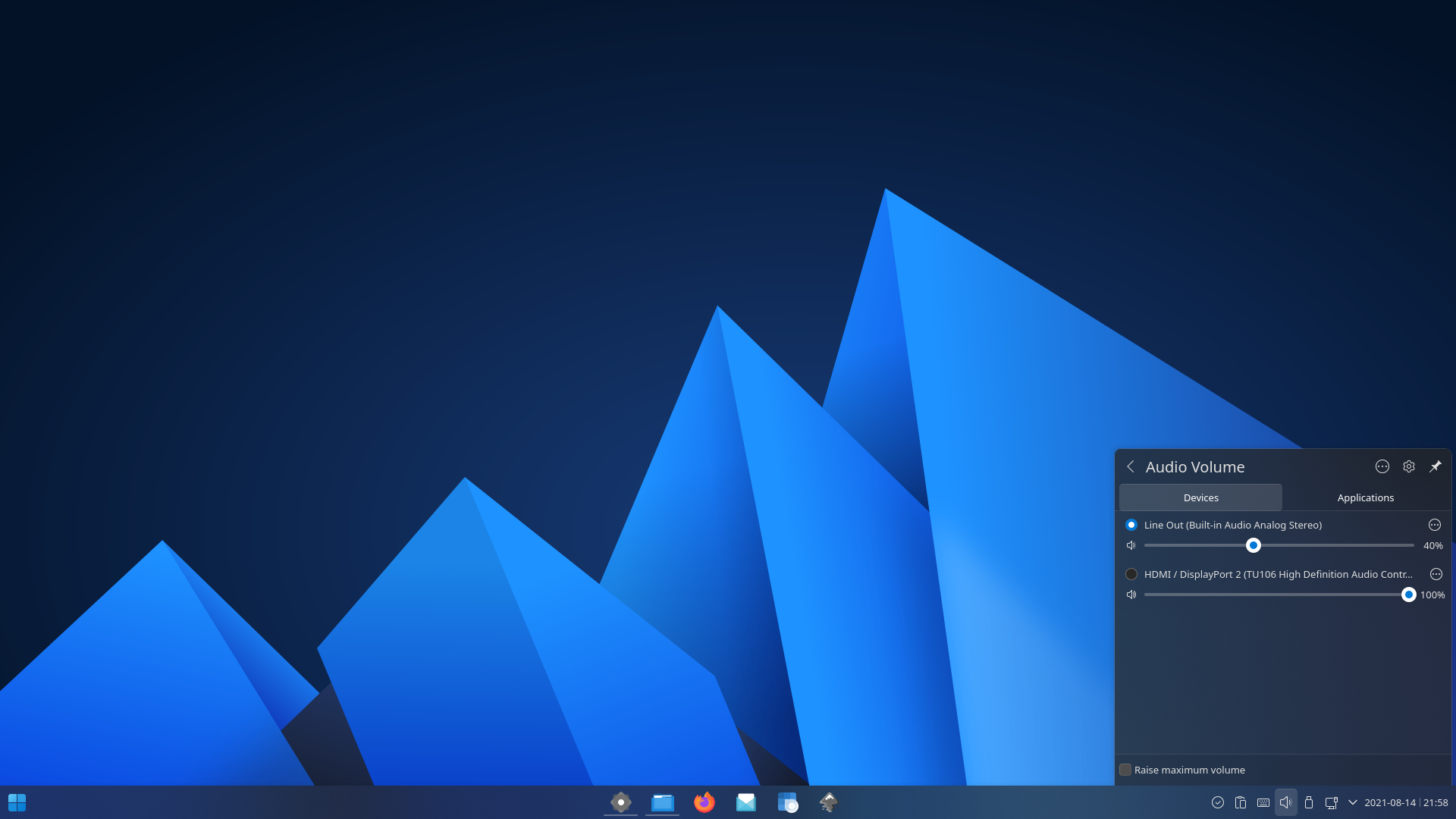
Task: Toggle the Audio Volume tray speaker icon
Action: click(x=1286, y=802)
